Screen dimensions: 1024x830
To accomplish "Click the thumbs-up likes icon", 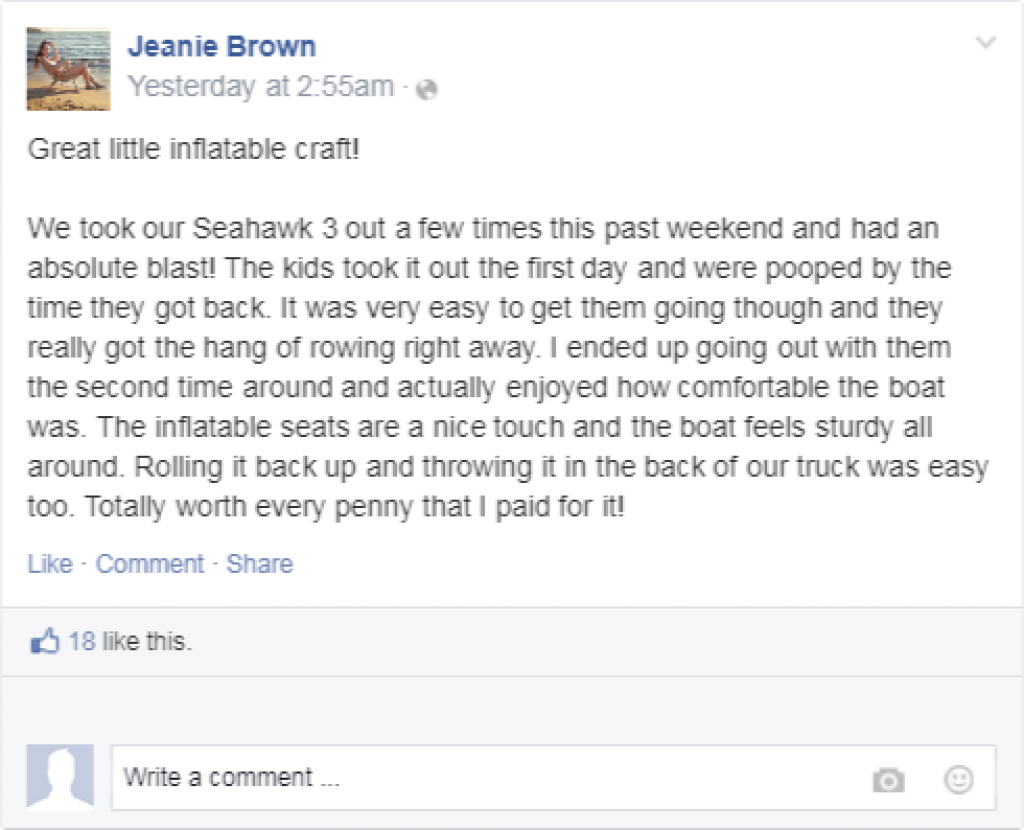I will 46,642.
